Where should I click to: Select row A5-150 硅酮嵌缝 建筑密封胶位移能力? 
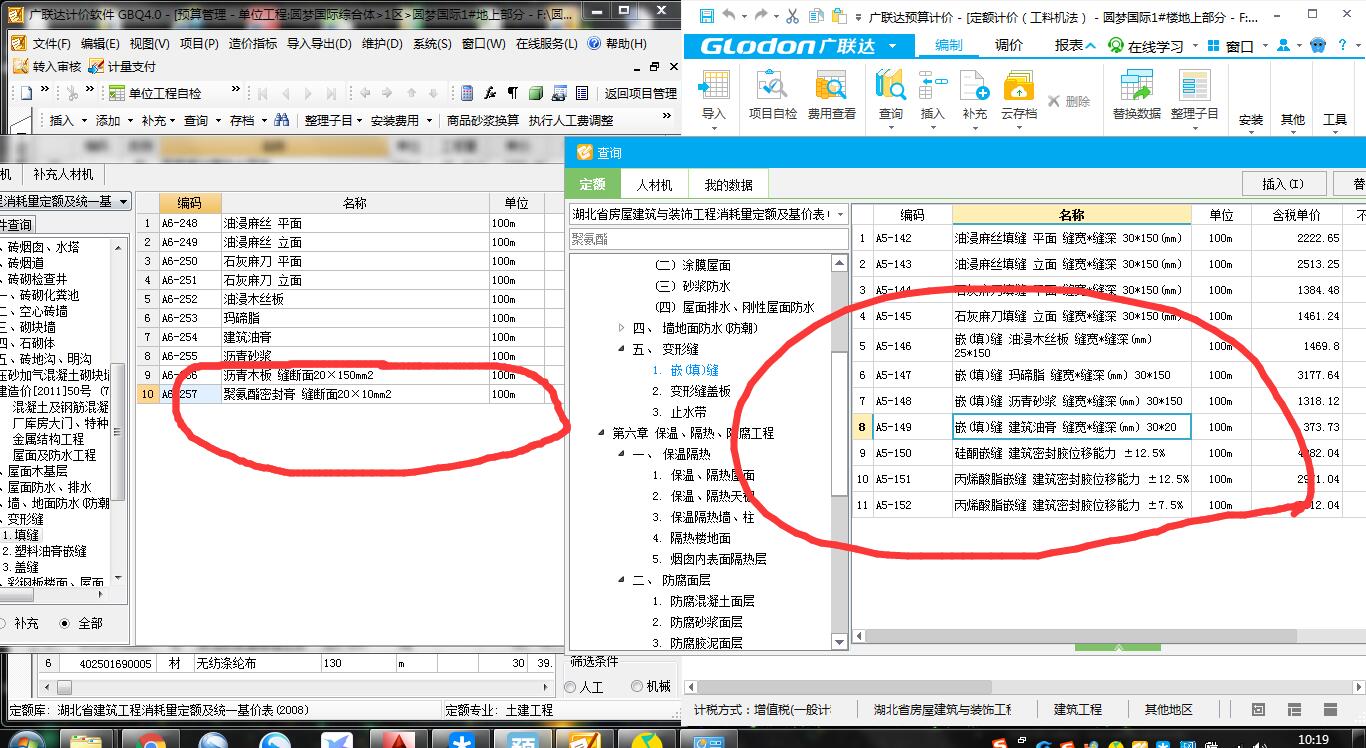1109,453
